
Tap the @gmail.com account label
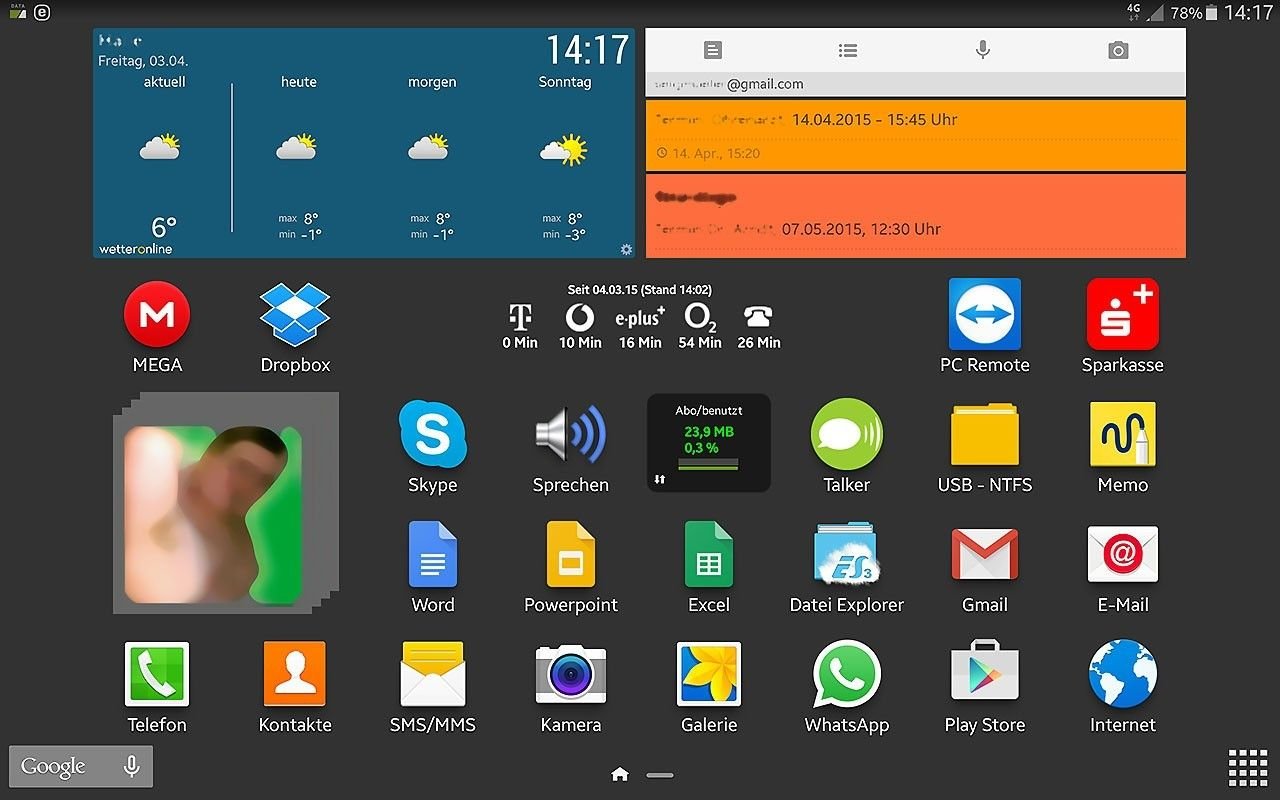pos(765,84)
